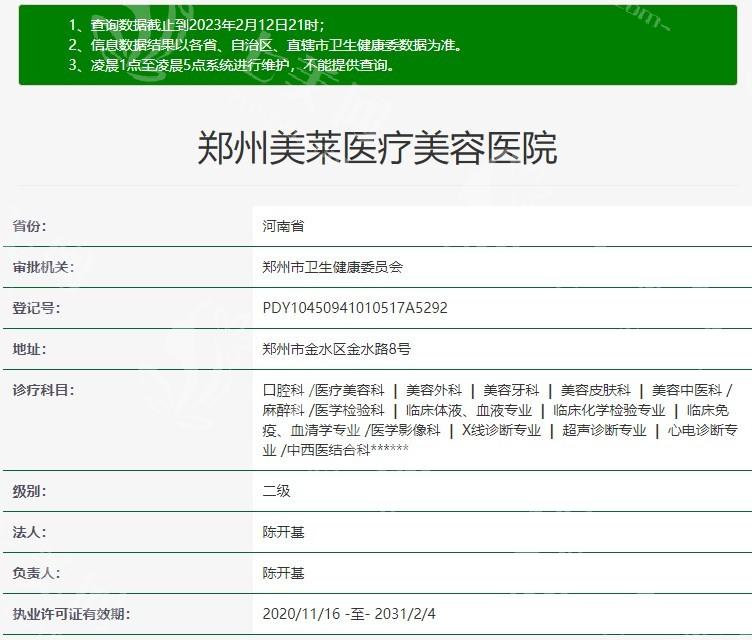This screenshot has width=752, height=640.
Task: Click the 负责人 label
Action: 36,573
